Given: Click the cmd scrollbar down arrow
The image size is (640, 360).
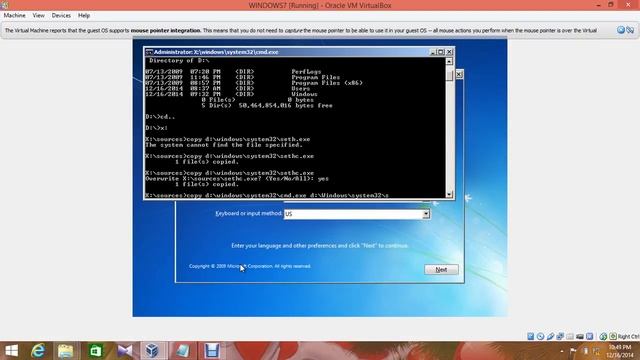Looking at the screenshot, I should click(449, 194).
